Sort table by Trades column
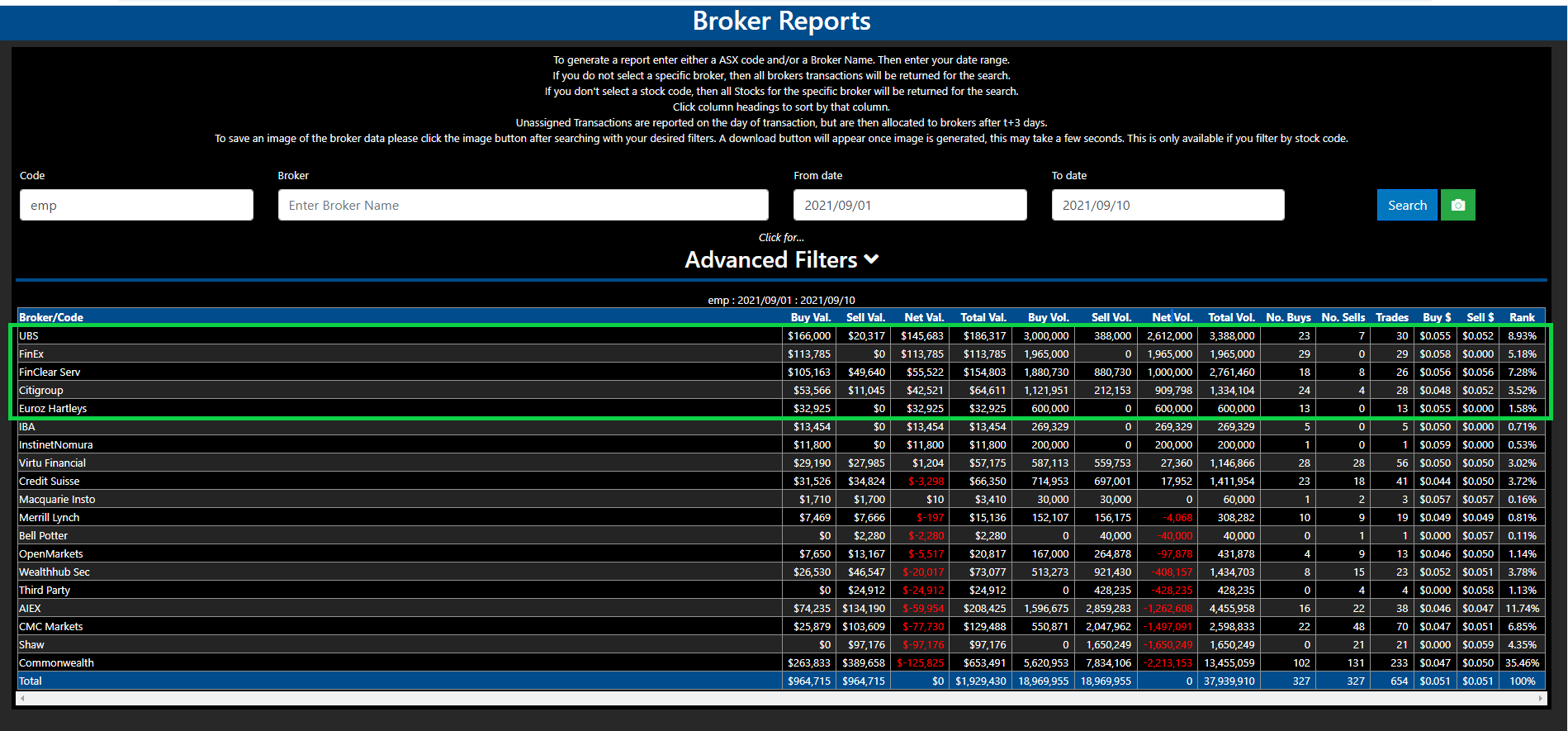Viewport: 1568px width, 731px height. (1392, 317)
